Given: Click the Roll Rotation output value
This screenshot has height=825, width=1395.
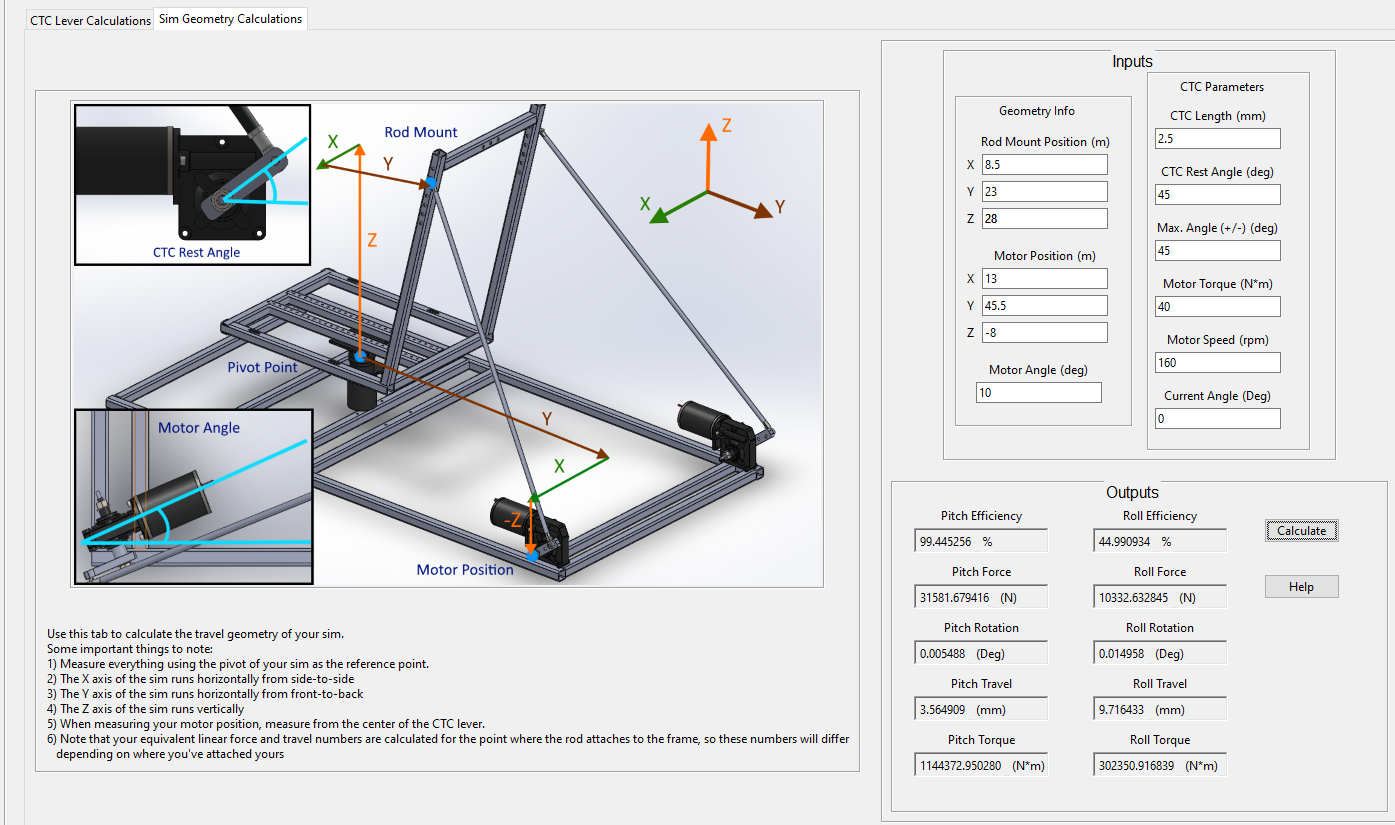Looking at the screenshot, I should pyautogui.click(x=1160, y=653).
